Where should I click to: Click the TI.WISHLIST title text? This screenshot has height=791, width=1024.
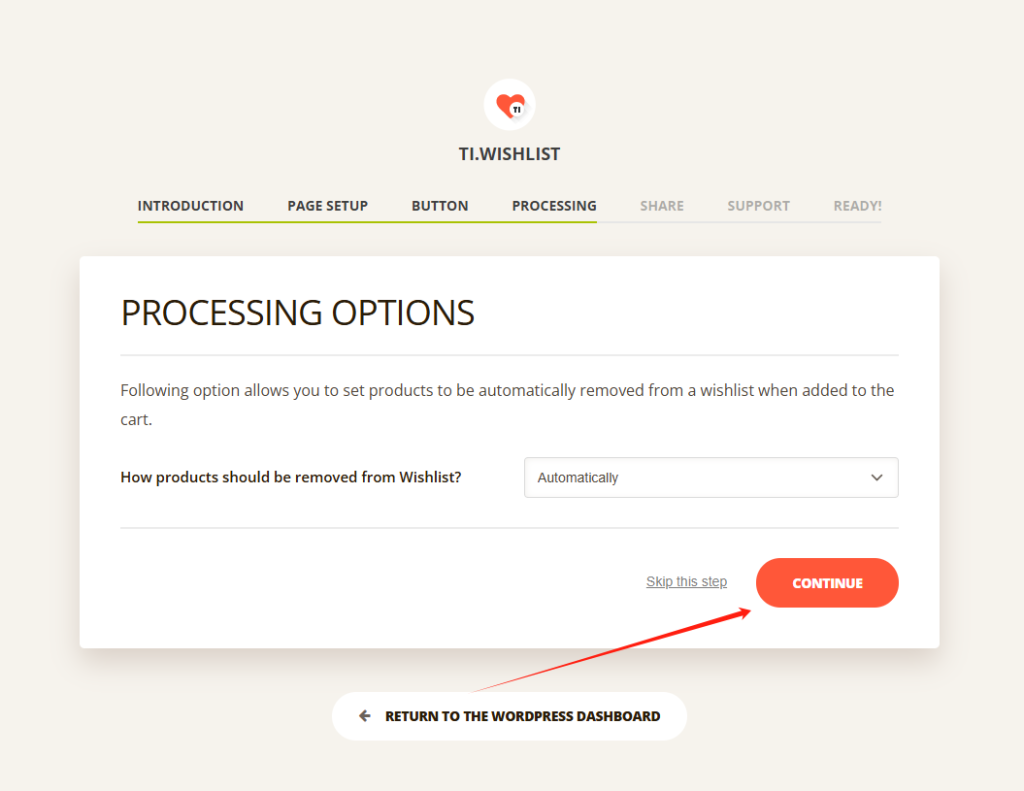click(x=509, y=154)
